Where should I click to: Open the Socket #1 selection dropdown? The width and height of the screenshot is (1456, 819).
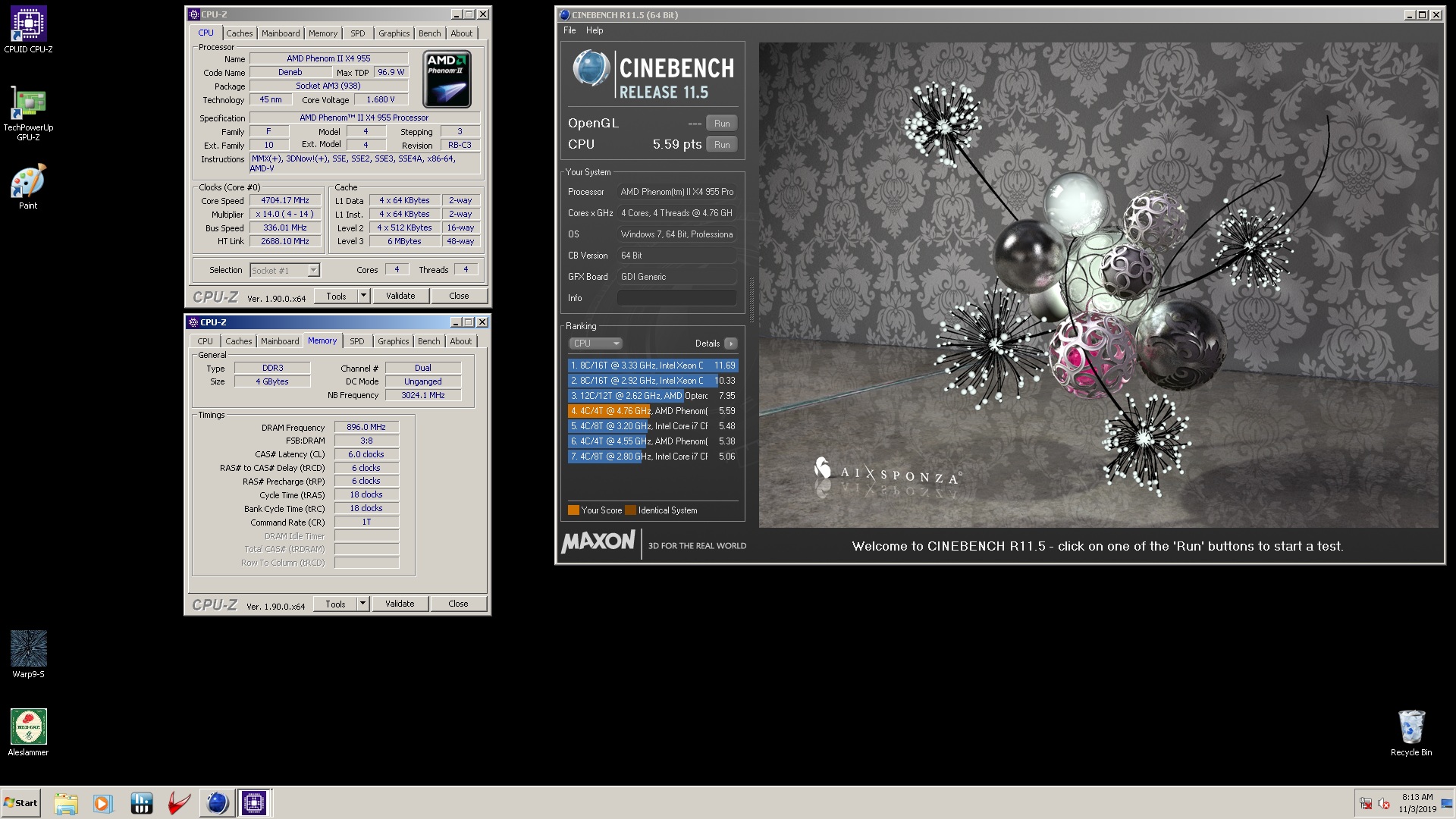click(284, 270)
